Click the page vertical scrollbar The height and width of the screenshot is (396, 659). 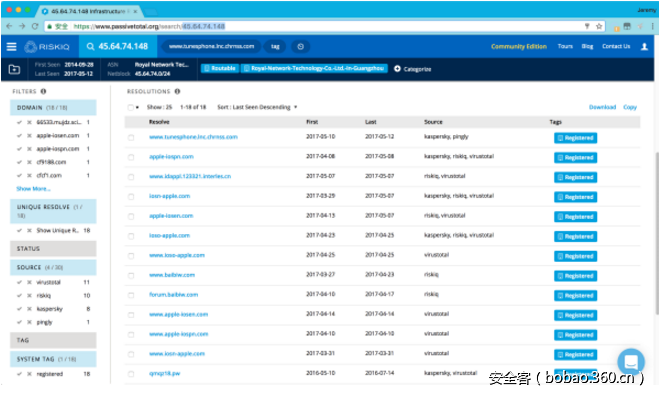pyautogui.click(x=656, y=232)
